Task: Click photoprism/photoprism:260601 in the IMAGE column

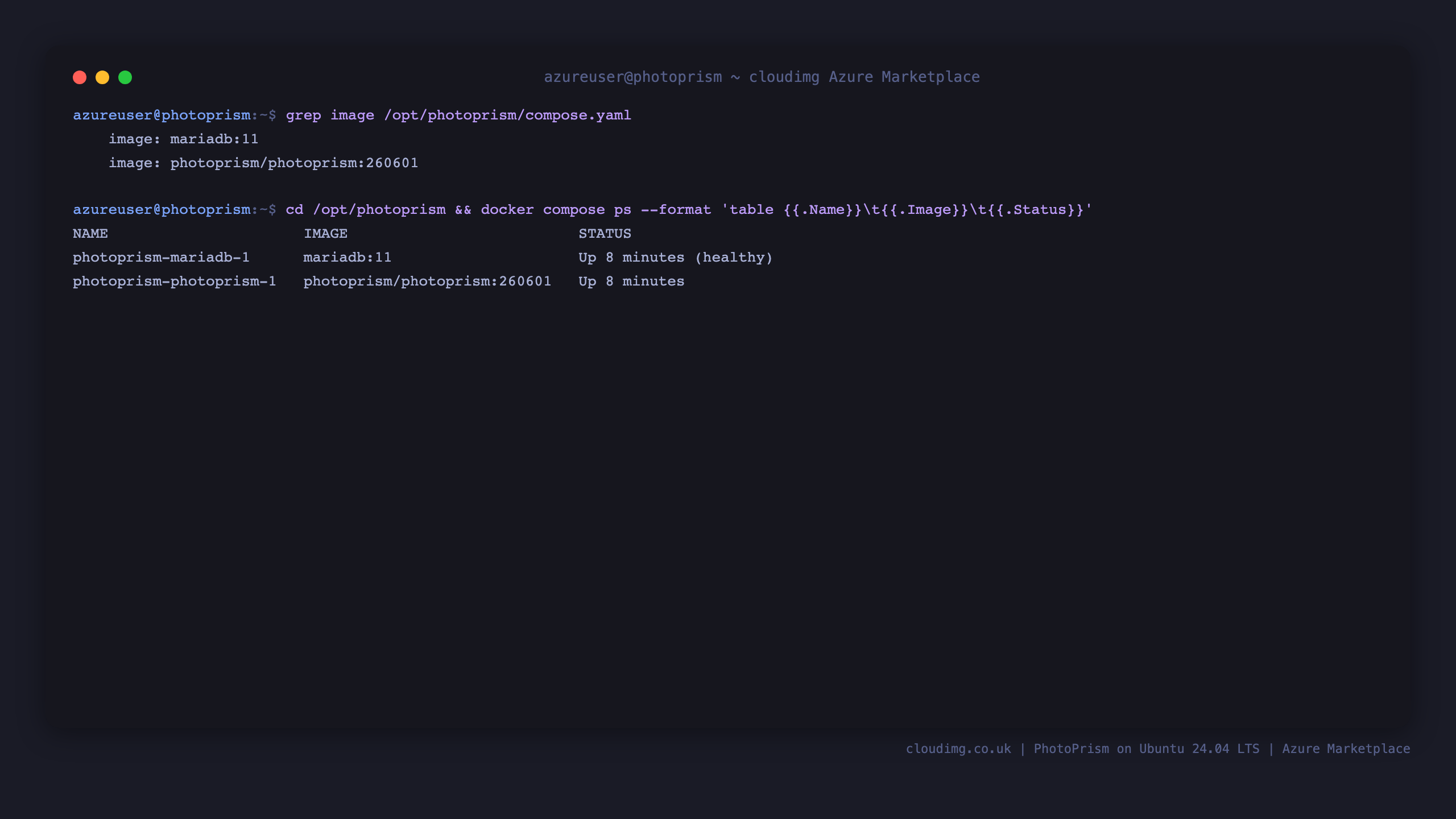Action: 427,282
